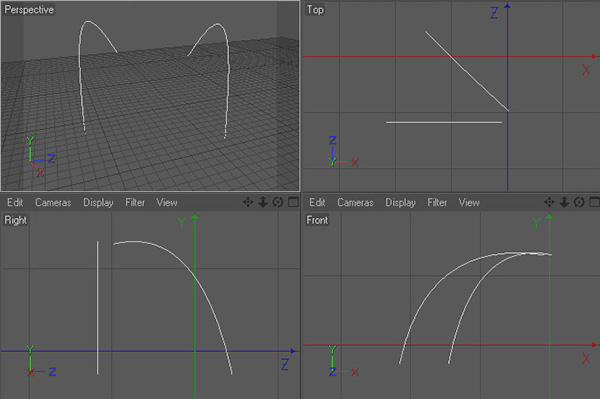This screenshot has width=600, height=399.
Task: Select the diagonal spline in Top view
Action: [x=467, y=71]
